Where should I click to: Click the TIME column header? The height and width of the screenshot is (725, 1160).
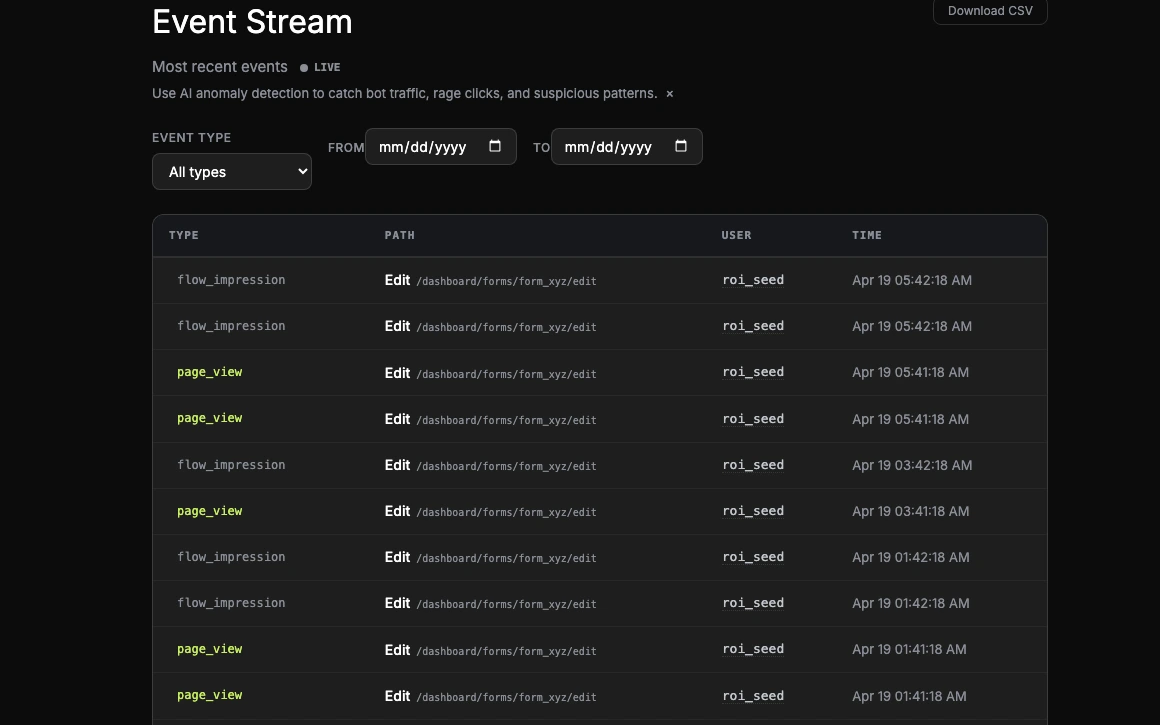866,235
